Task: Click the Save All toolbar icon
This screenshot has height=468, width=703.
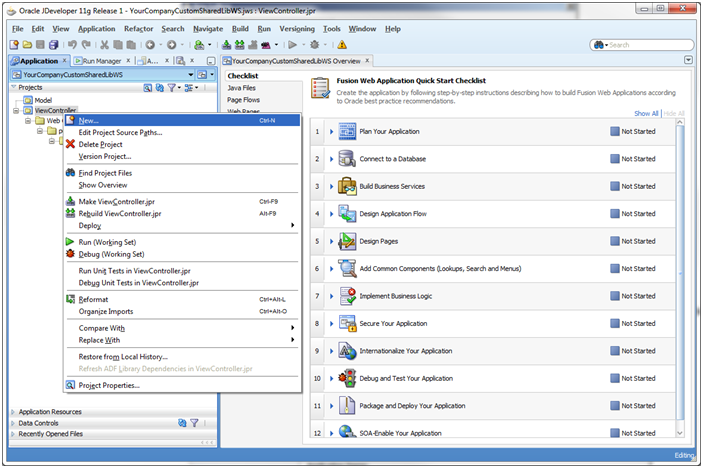Action: [x=53, y=45]
